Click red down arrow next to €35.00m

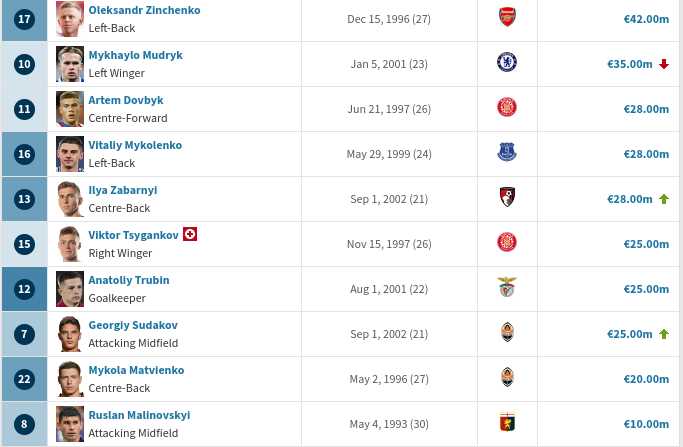pyautogui.click(x=663, y=64)
